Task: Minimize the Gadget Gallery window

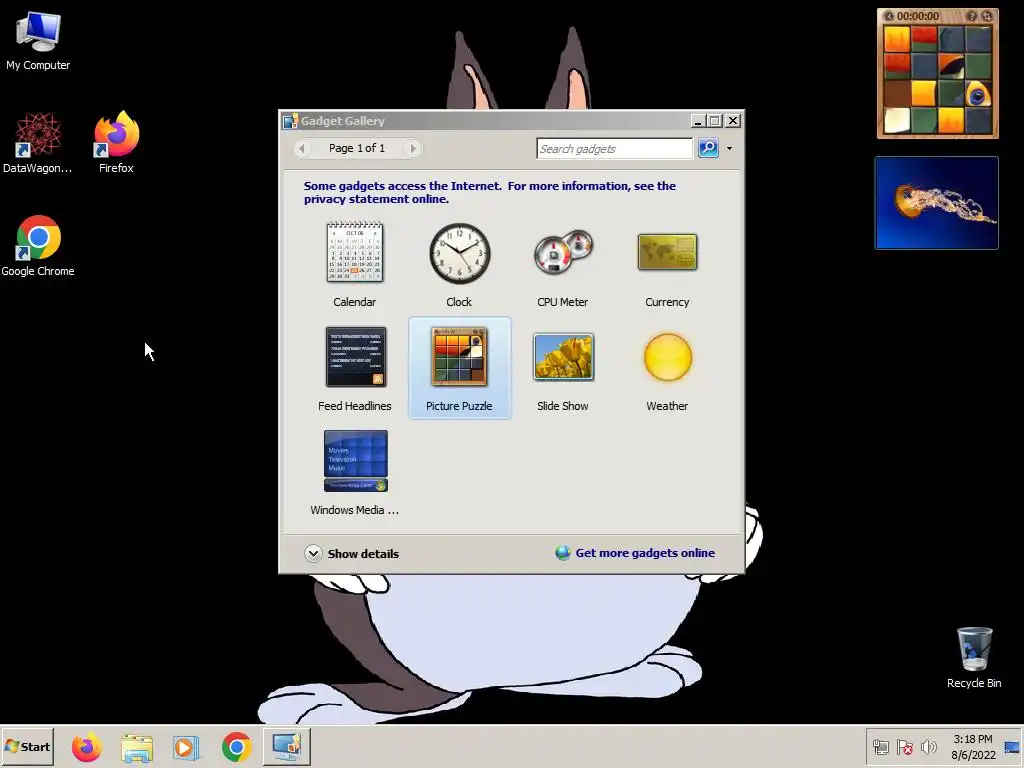Action: coord(697,121)
